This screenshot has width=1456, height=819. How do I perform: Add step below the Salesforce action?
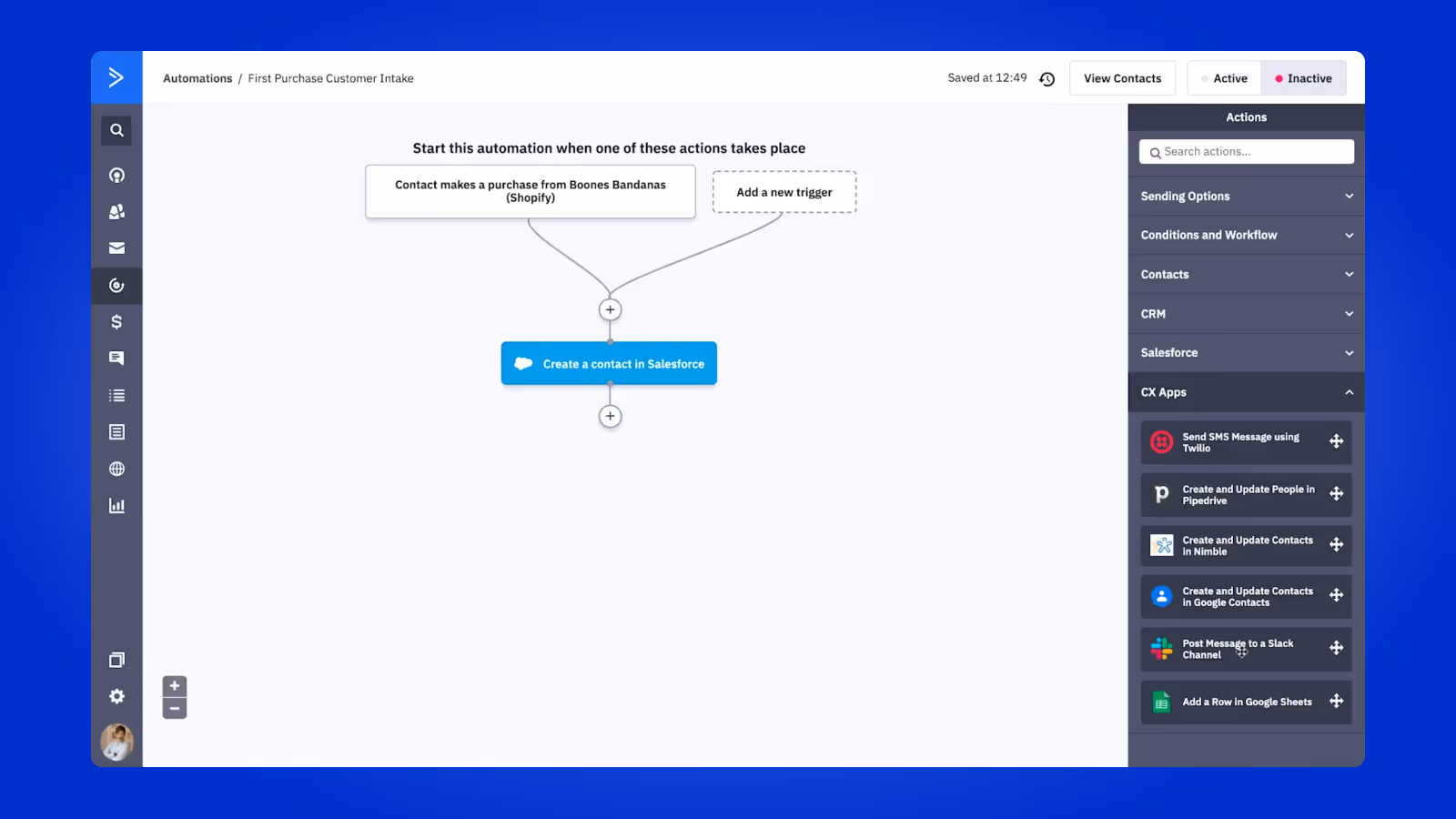[x=610, y=416]
